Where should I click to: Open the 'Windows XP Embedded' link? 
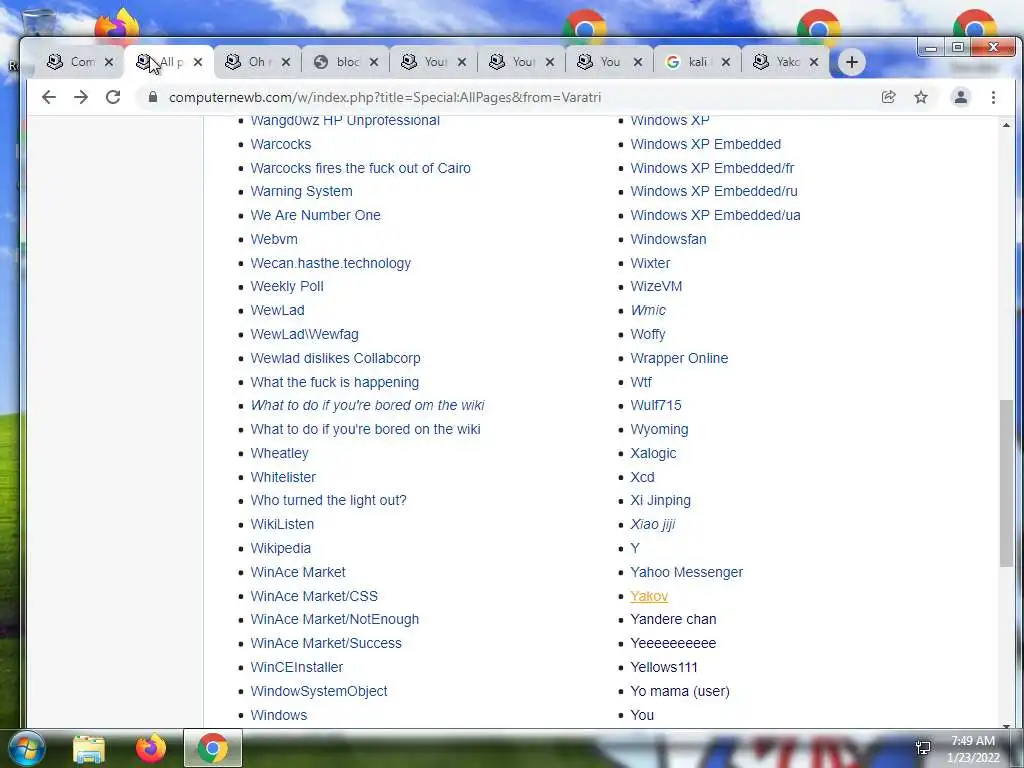705,144
